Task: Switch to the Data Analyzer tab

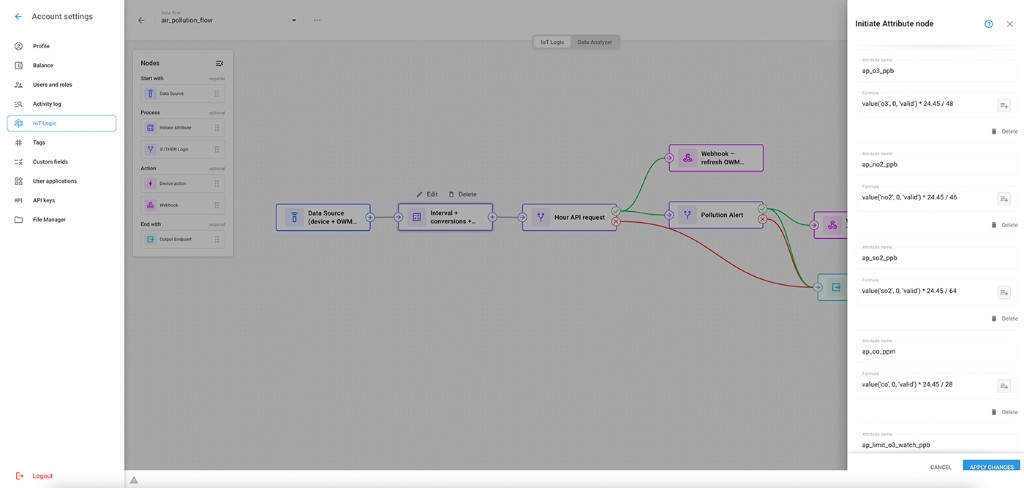Action: (x=594, y=42)
